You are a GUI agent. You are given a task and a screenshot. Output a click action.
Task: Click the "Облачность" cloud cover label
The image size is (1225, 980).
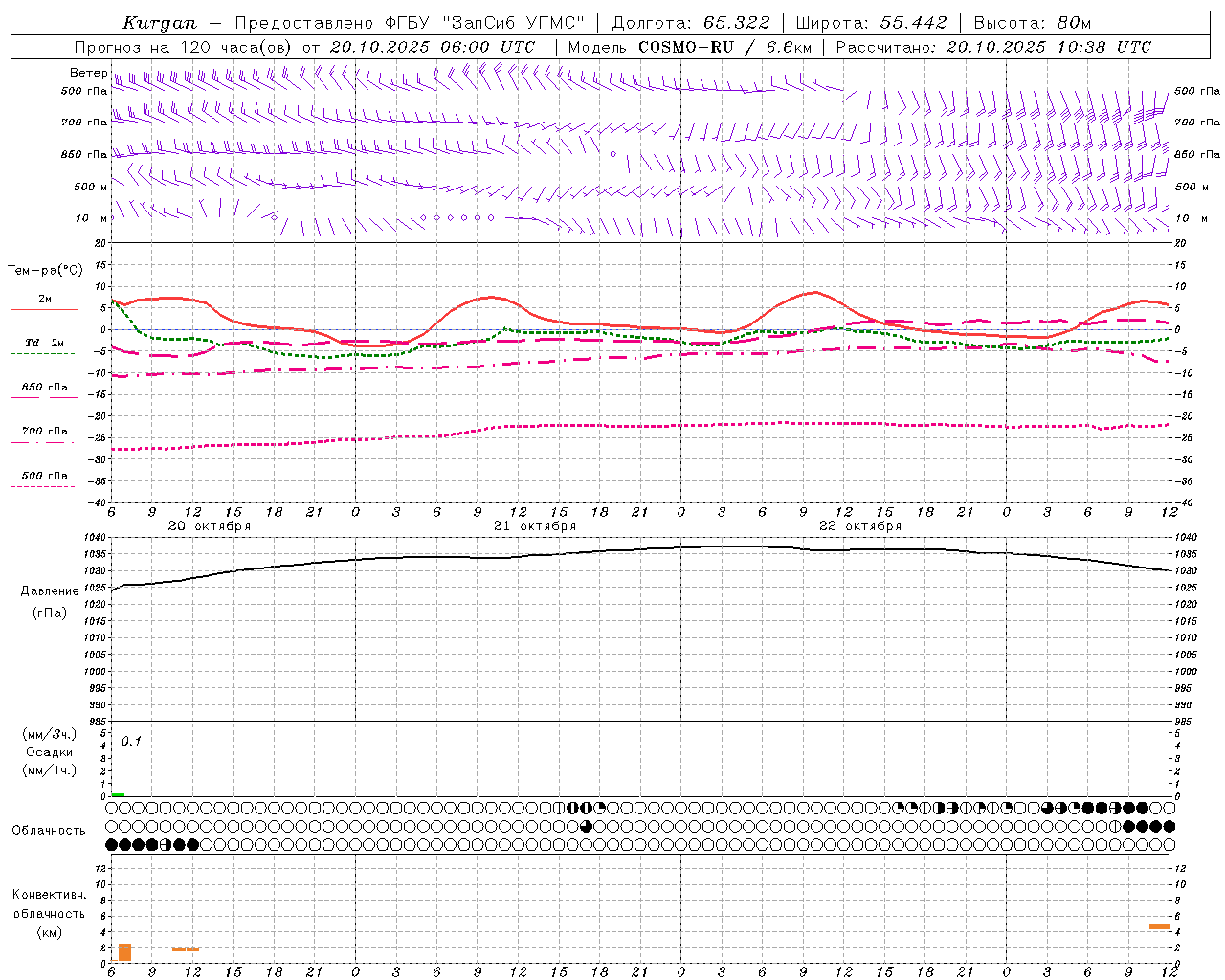[x=49, y=831]
